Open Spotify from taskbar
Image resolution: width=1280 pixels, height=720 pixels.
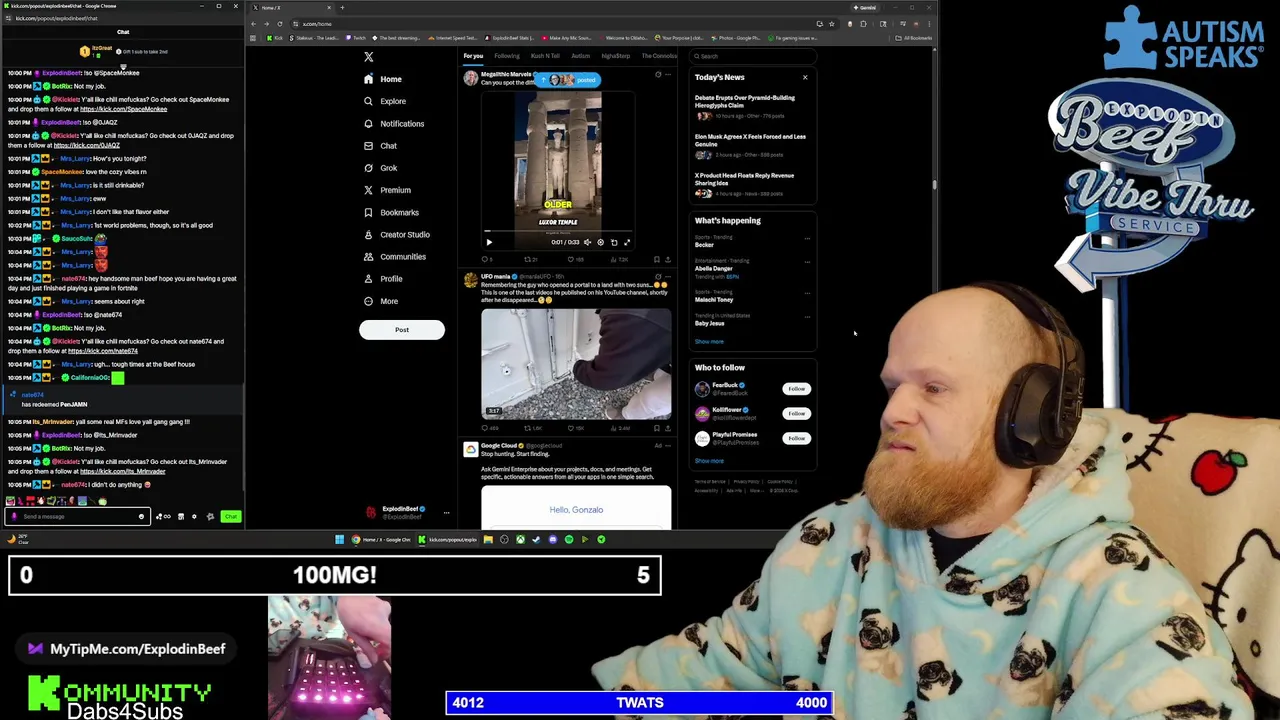coord(569,540)
